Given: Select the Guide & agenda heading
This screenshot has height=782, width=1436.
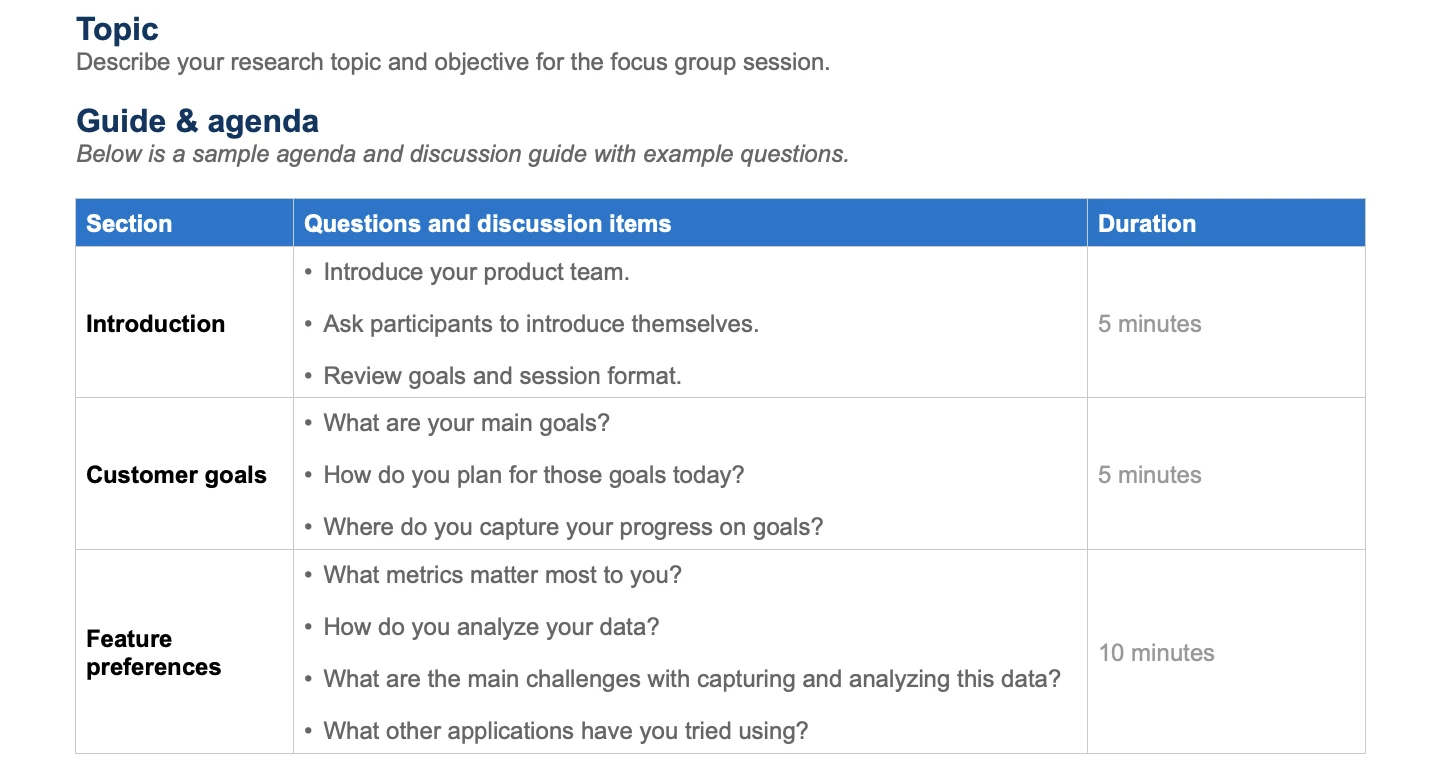Looking at the screenshot, I should tap(197, 121).
